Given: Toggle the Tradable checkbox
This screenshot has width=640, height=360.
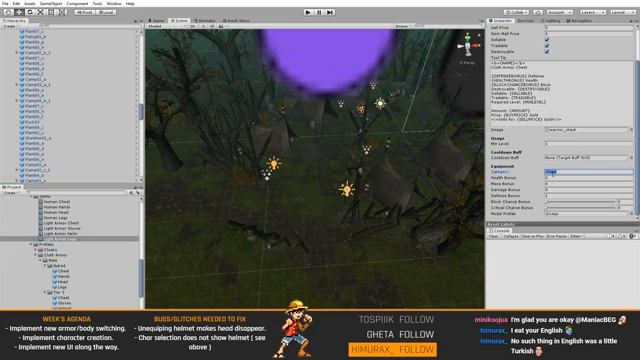Looking at the screenshot, I should click(x=547, y=46).
